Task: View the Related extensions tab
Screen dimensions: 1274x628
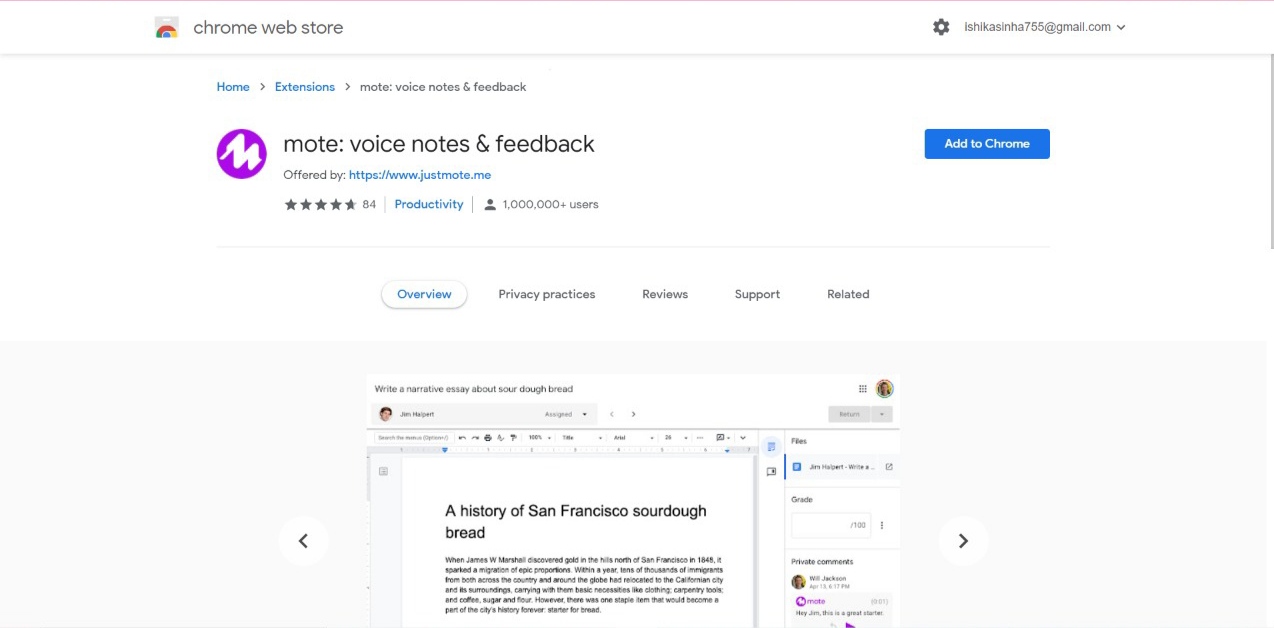Action: tap(847, 294)
